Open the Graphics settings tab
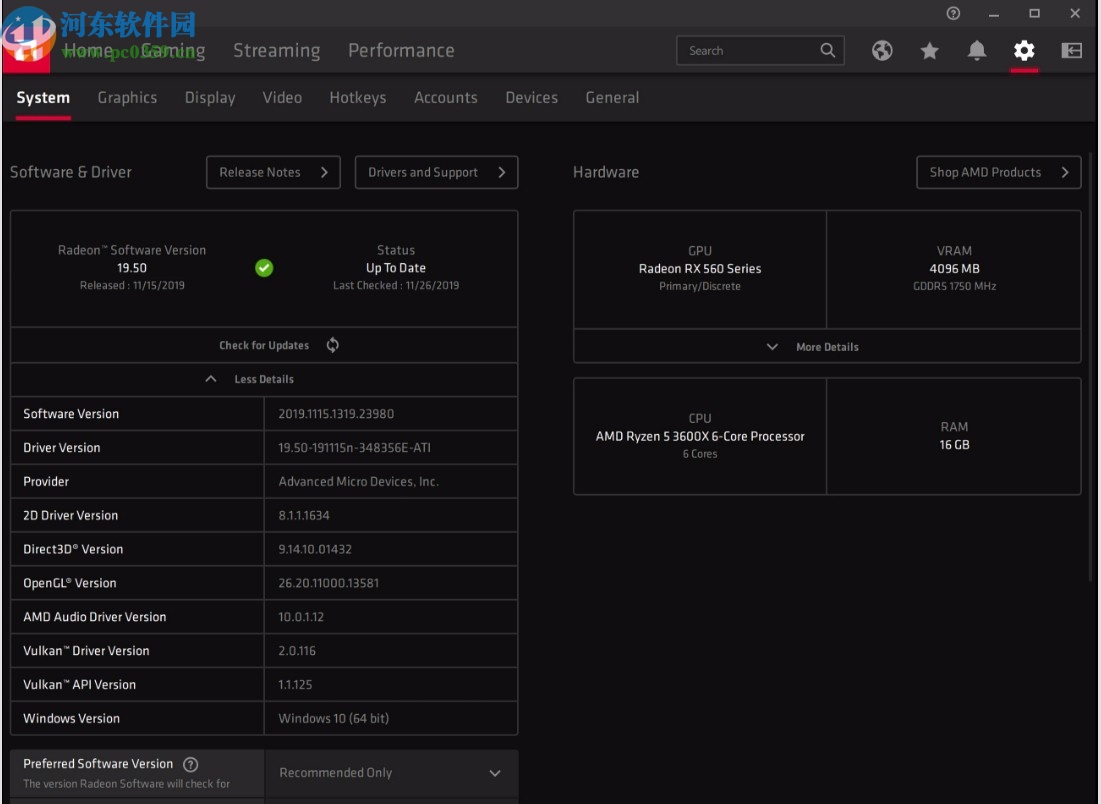 coord(127,97)
